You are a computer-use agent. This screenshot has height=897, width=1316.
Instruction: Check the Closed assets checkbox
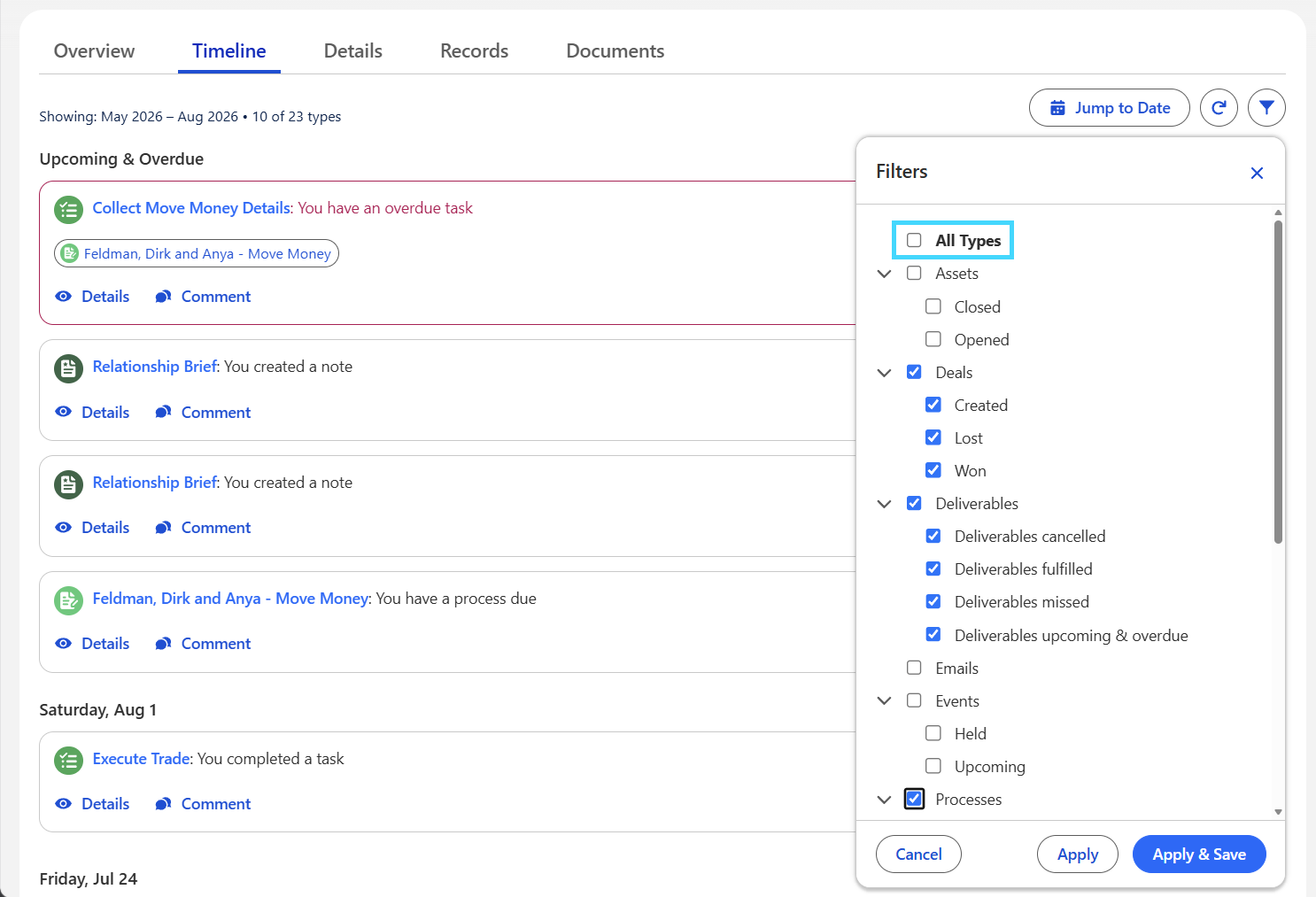[x=933, y=306]
